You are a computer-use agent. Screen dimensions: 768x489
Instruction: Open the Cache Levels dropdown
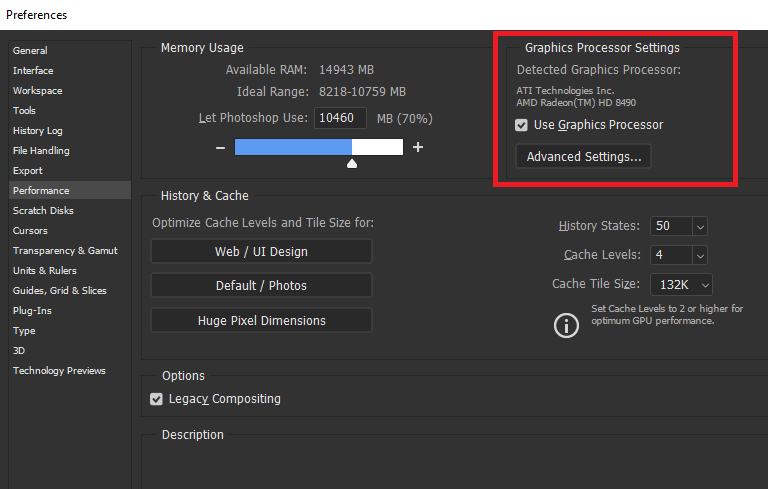699,255
